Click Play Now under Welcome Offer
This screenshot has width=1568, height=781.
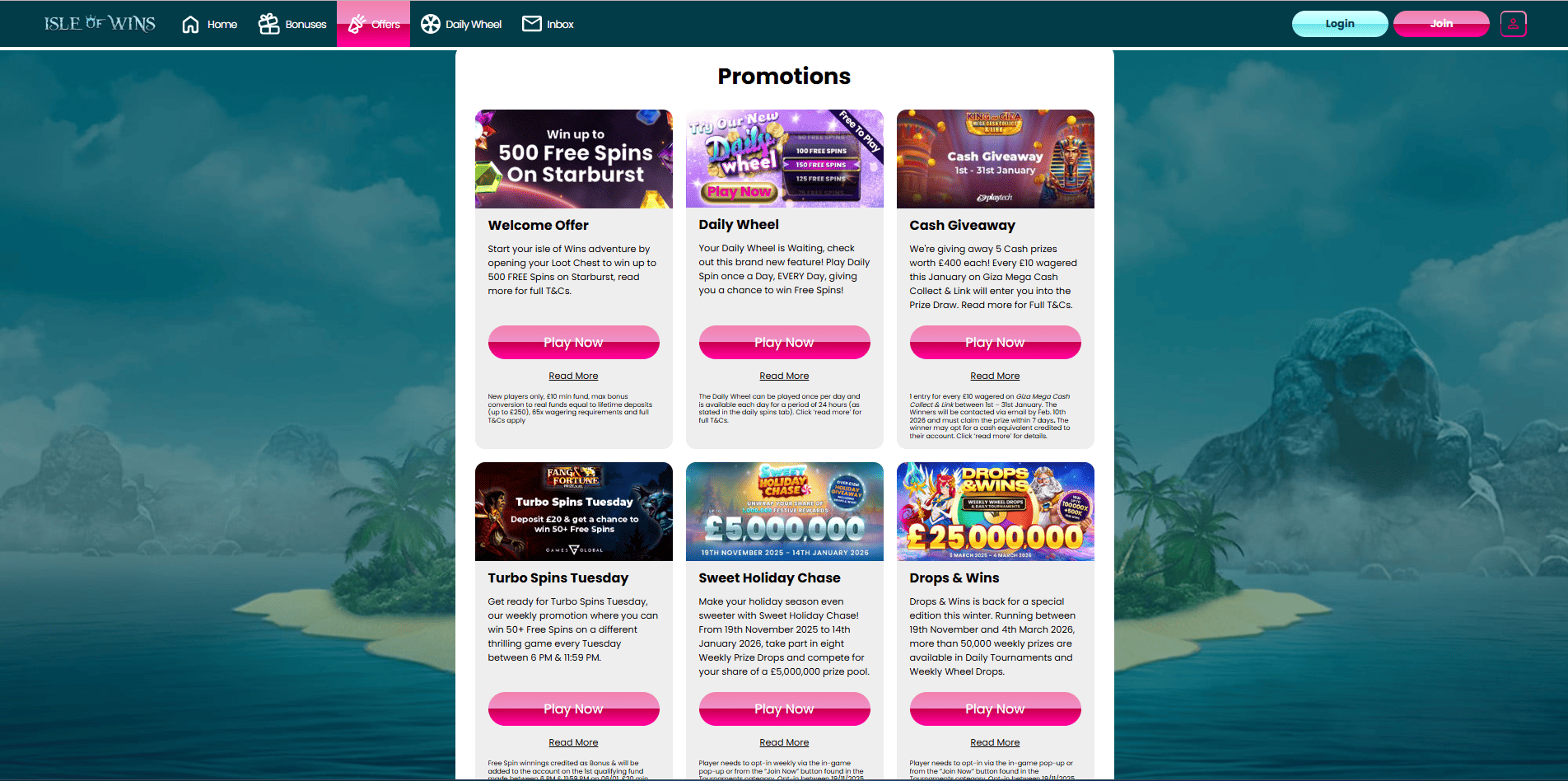pyautogui.click(x=573, y=342)
